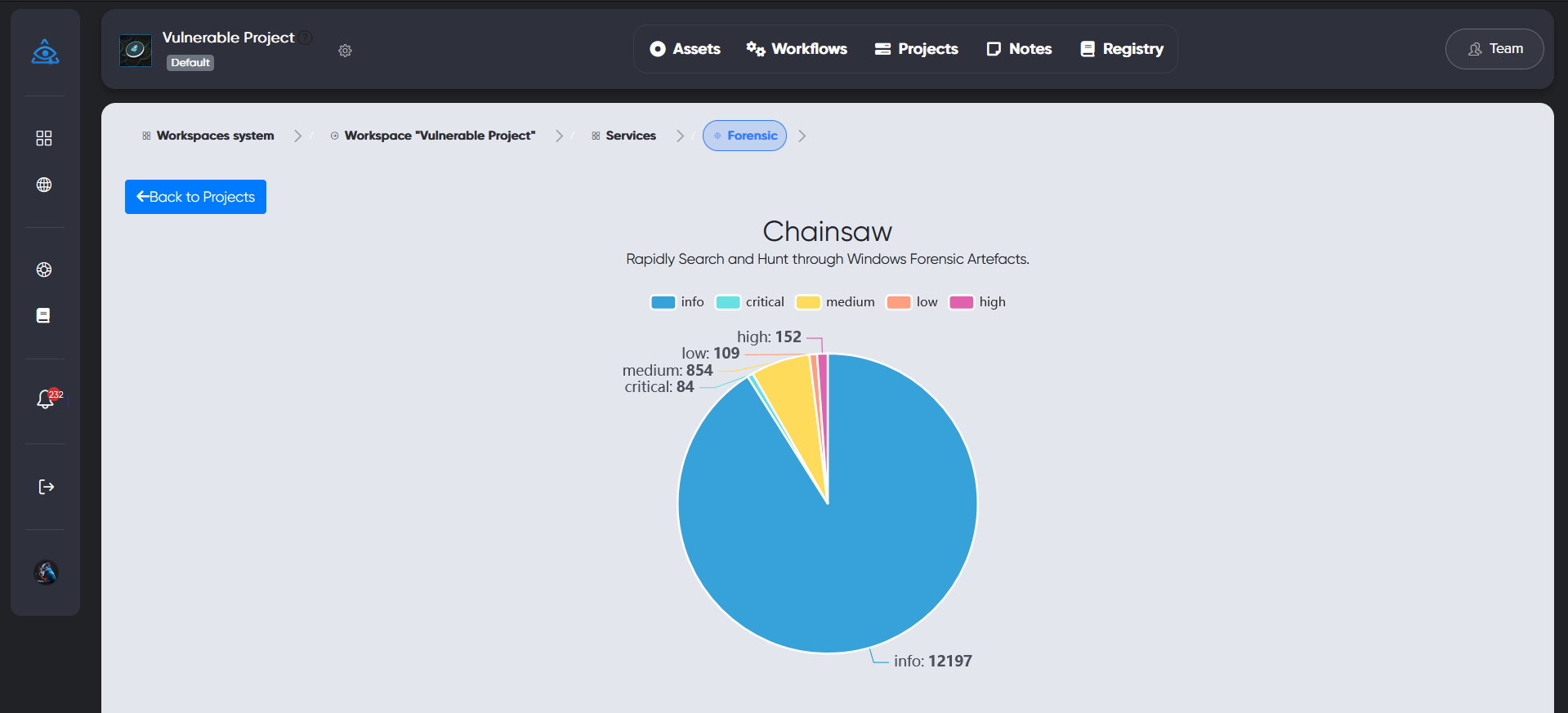Click the pink high pie slice

(x=824, y=408)
